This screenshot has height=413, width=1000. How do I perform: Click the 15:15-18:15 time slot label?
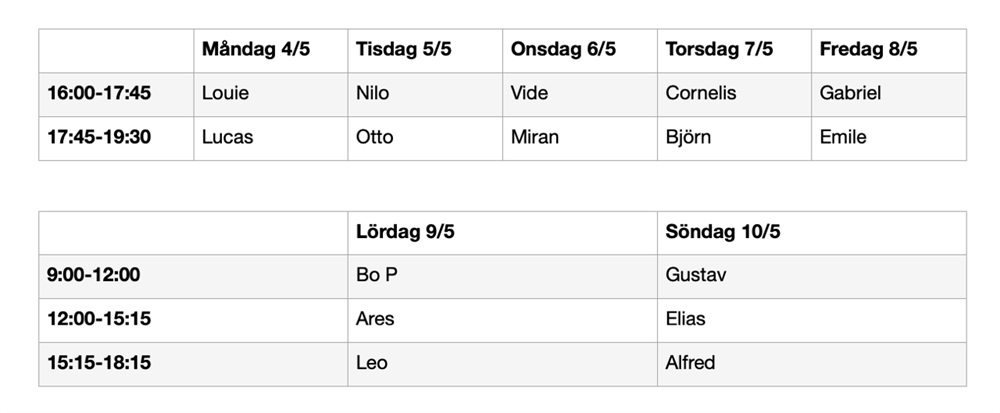pyautogui.click(x=99, y=364)
